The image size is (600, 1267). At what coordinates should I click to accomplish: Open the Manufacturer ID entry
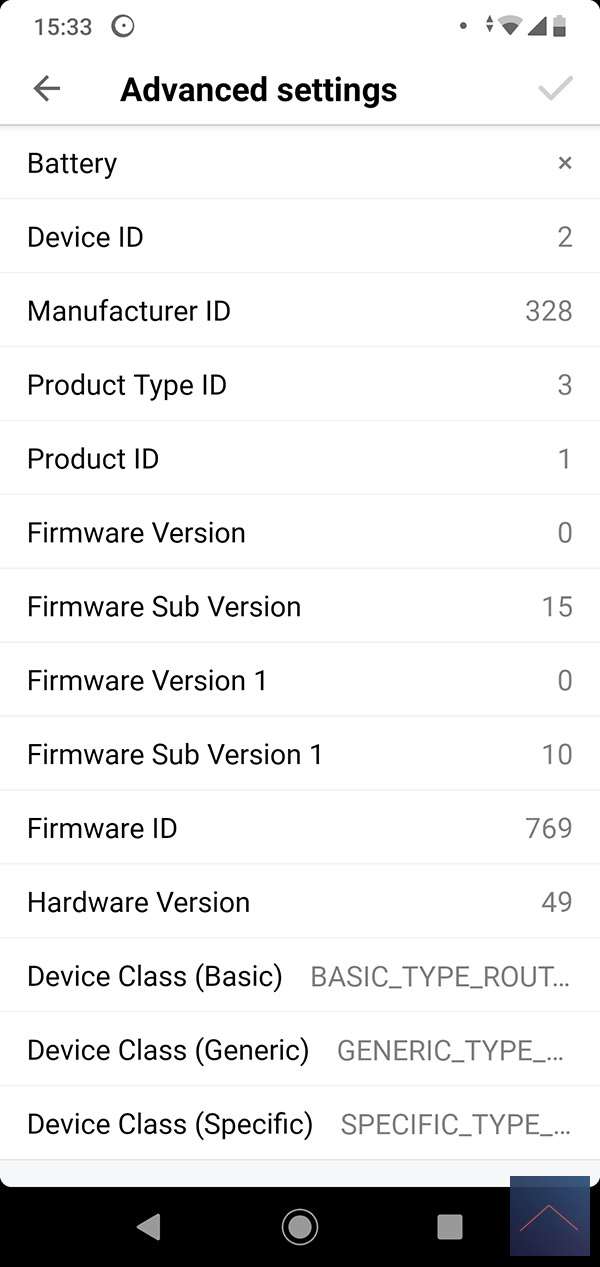[300, 311]
